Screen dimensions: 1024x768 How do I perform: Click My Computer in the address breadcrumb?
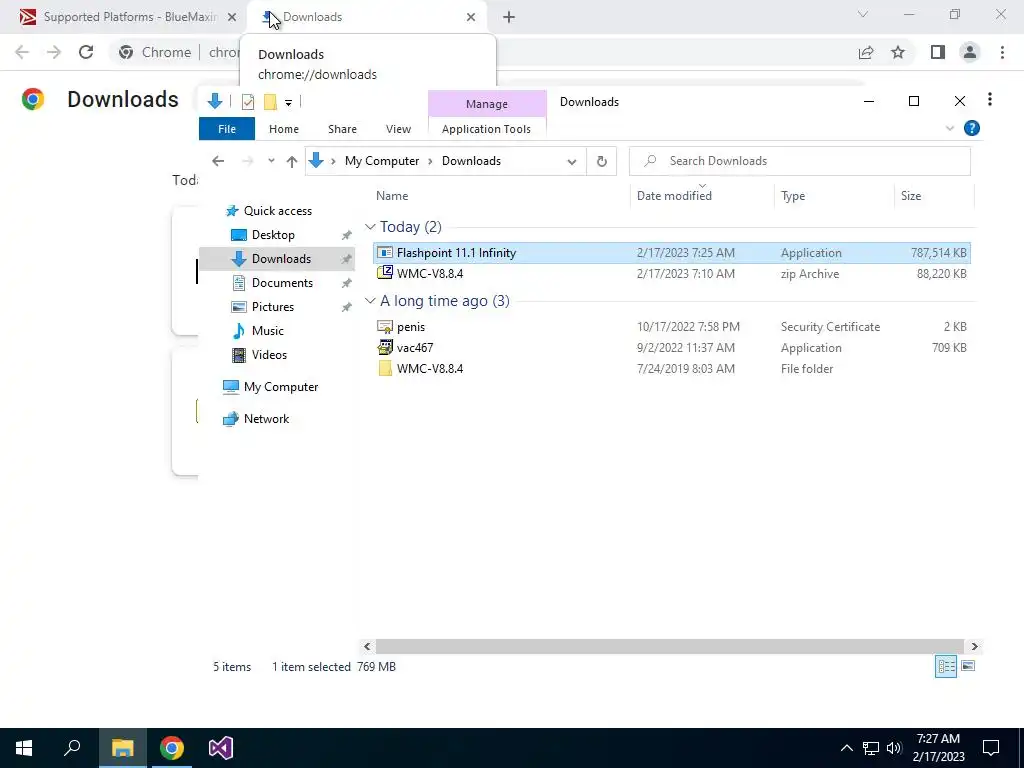pyautogui.click(x=382, y=161)
